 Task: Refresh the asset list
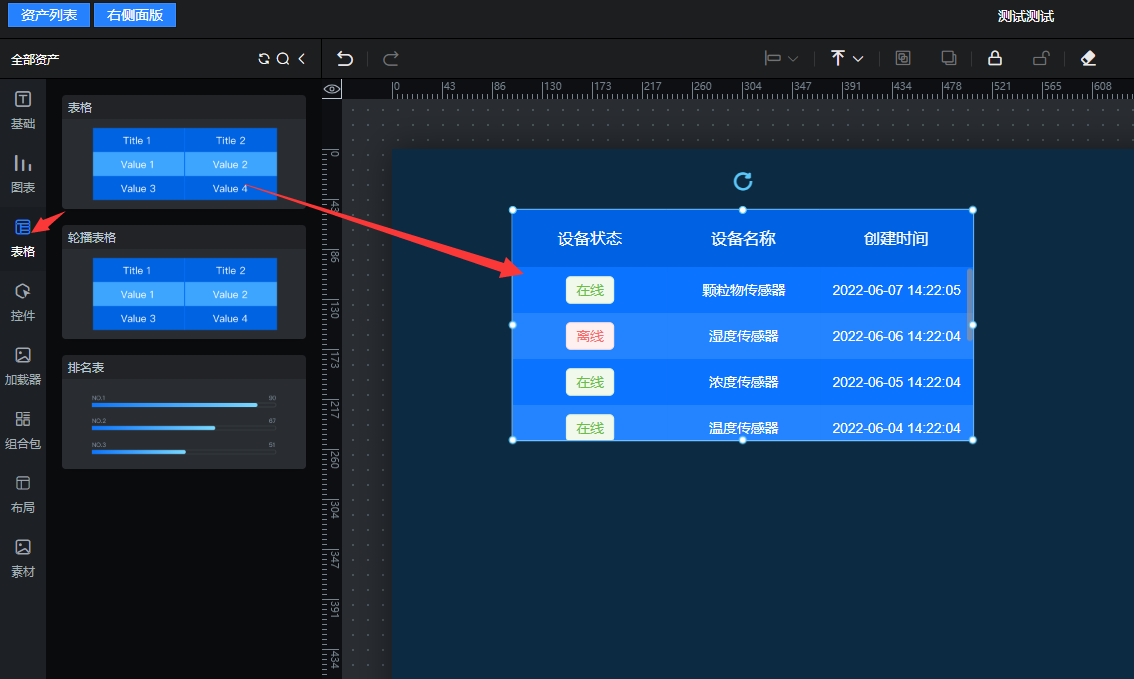tap(264, 59)
